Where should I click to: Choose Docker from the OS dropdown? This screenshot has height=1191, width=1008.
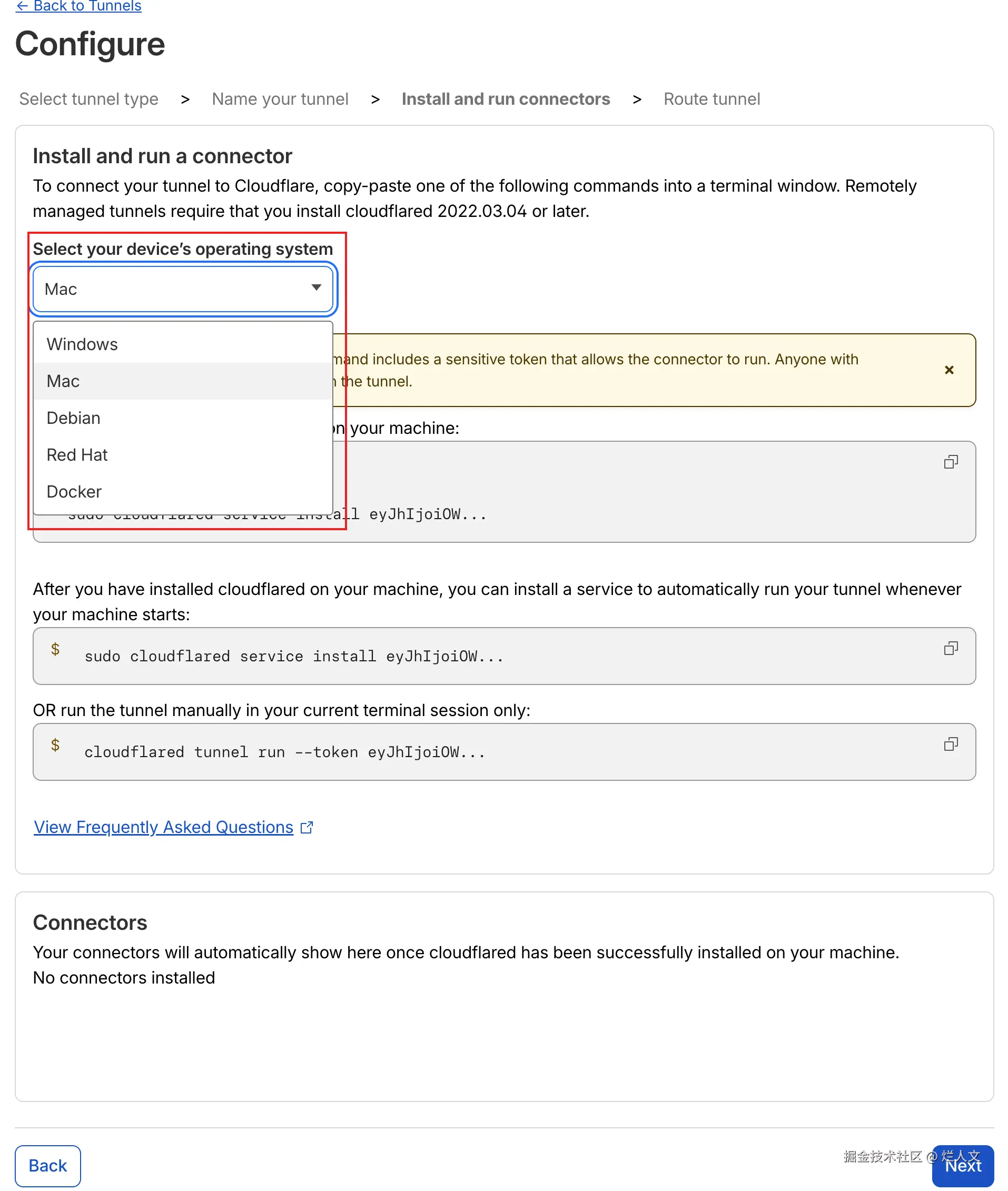click(74, 492)
